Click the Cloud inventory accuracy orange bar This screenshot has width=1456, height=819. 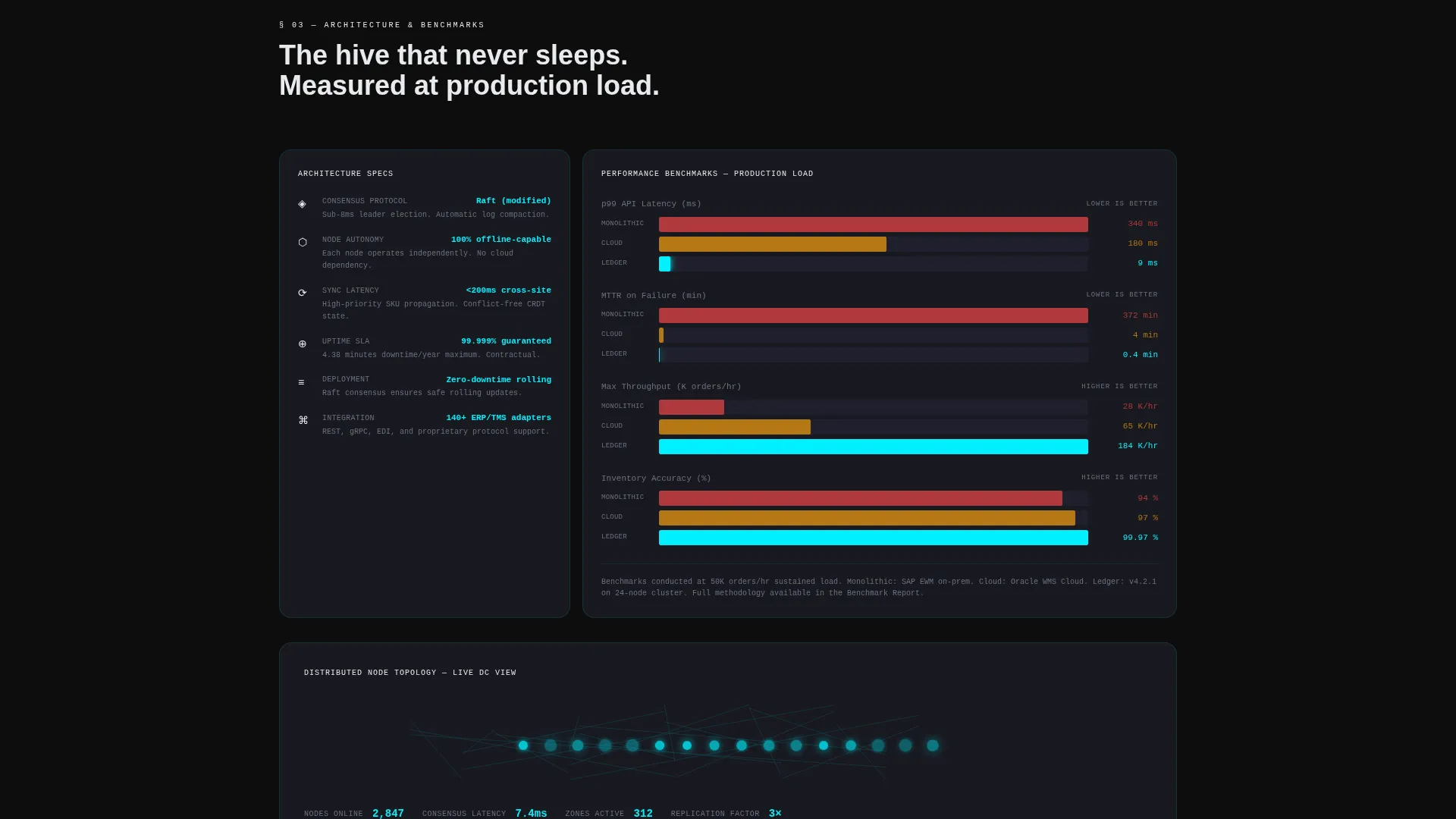[x=867, y=518]
